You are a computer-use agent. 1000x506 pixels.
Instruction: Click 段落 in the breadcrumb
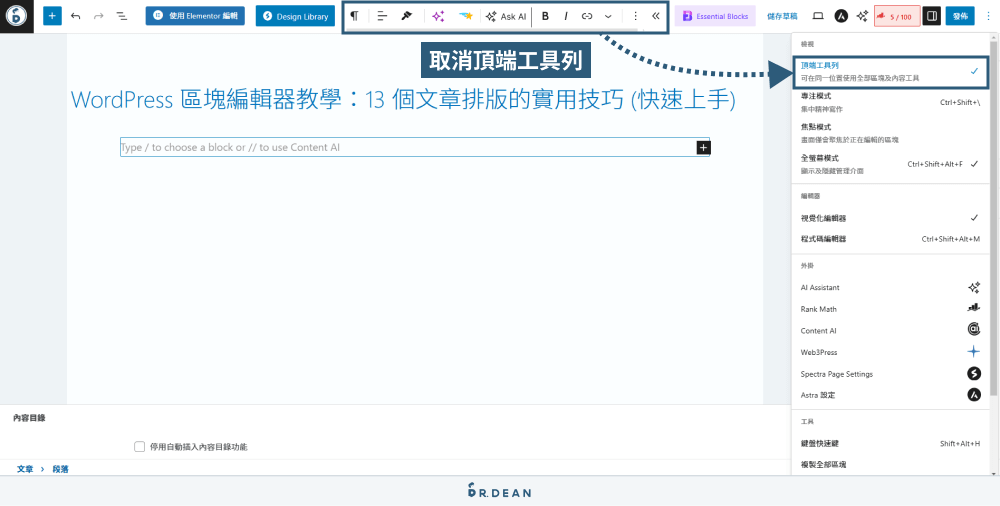tap(61, 469)
